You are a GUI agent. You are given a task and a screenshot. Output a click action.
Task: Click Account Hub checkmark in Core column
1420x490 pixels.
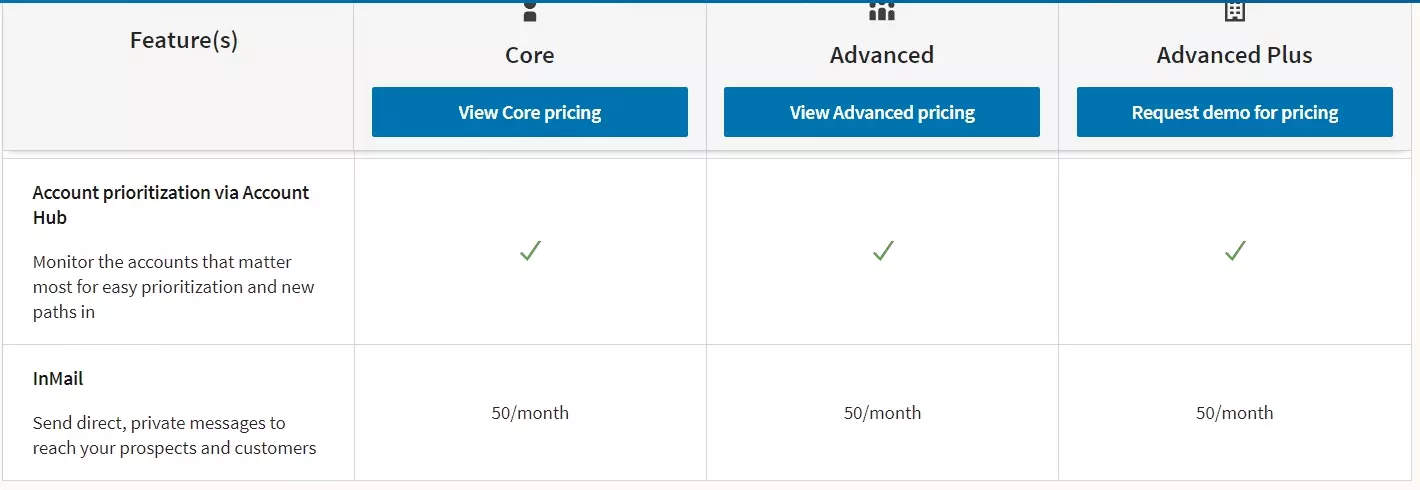click(x=530, y=251)
